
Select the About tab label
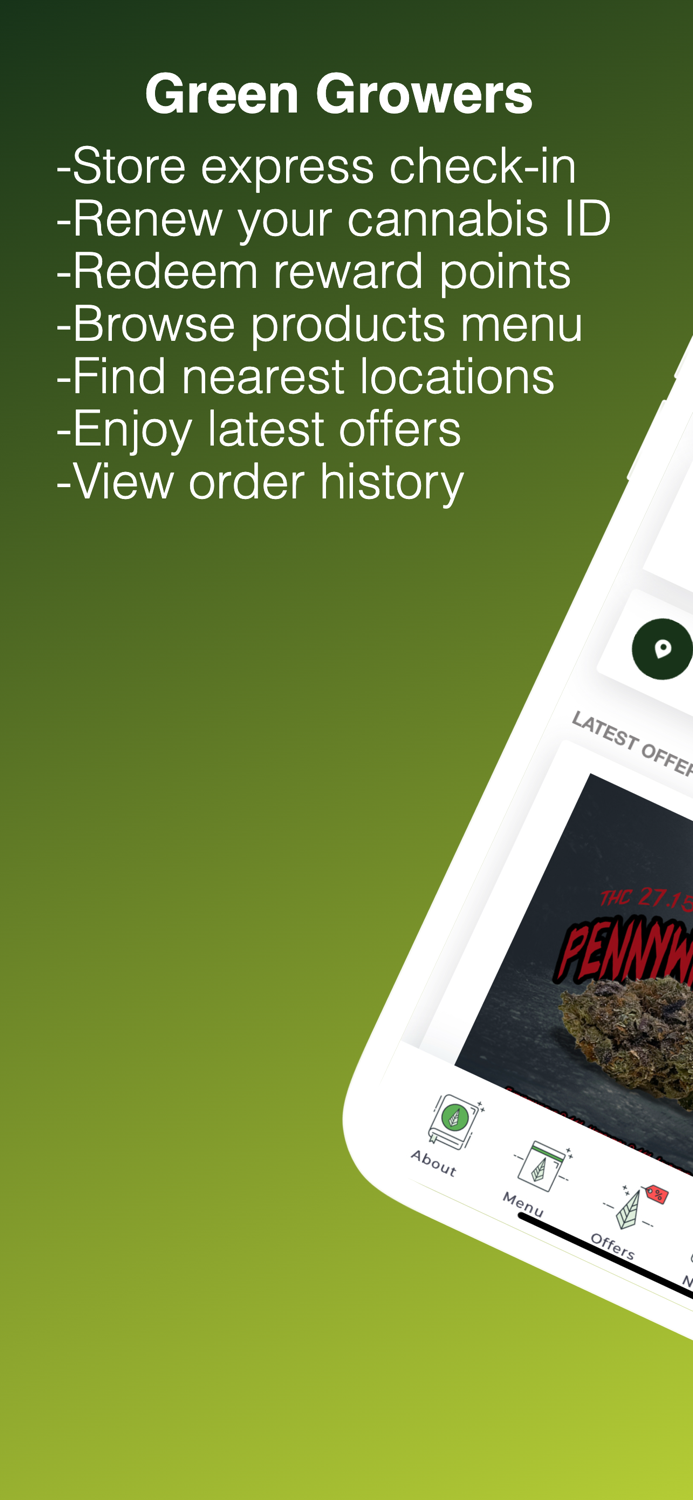pyautogui.click(x=433, y=1163)
